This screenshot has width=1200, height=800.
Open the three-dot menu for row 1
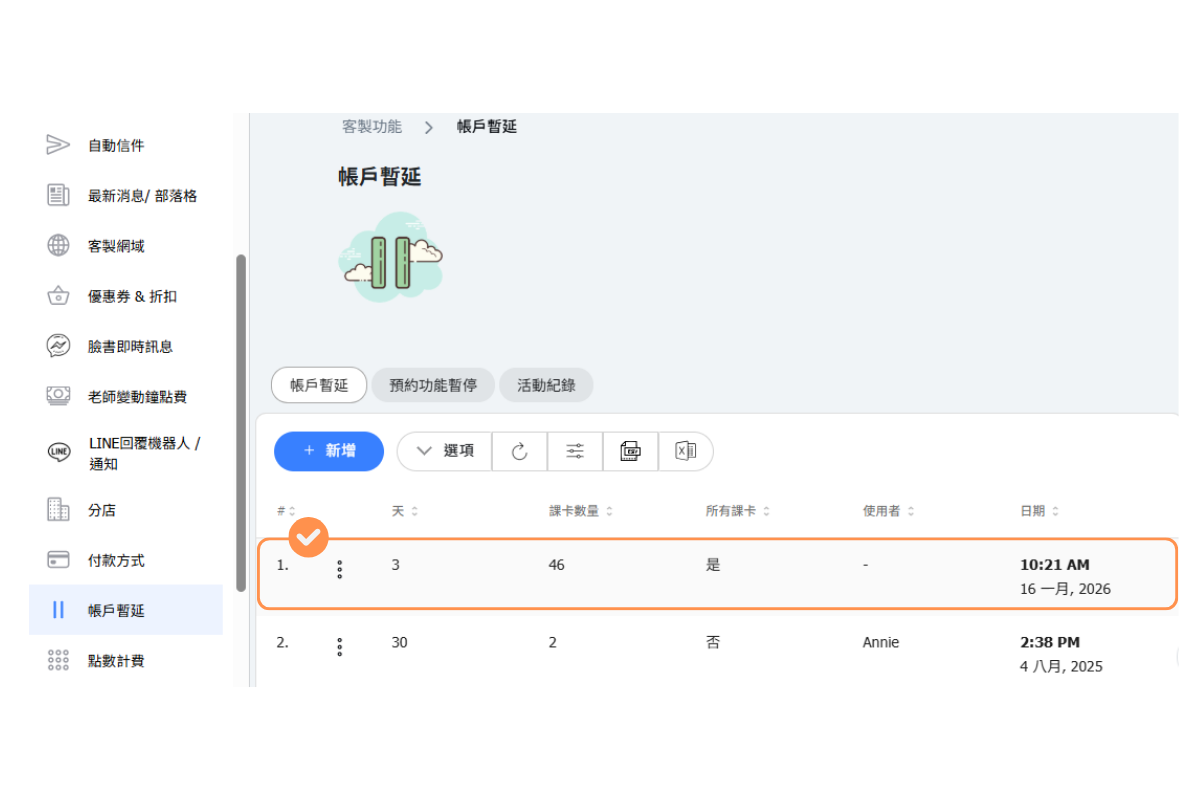coord(340,569)
